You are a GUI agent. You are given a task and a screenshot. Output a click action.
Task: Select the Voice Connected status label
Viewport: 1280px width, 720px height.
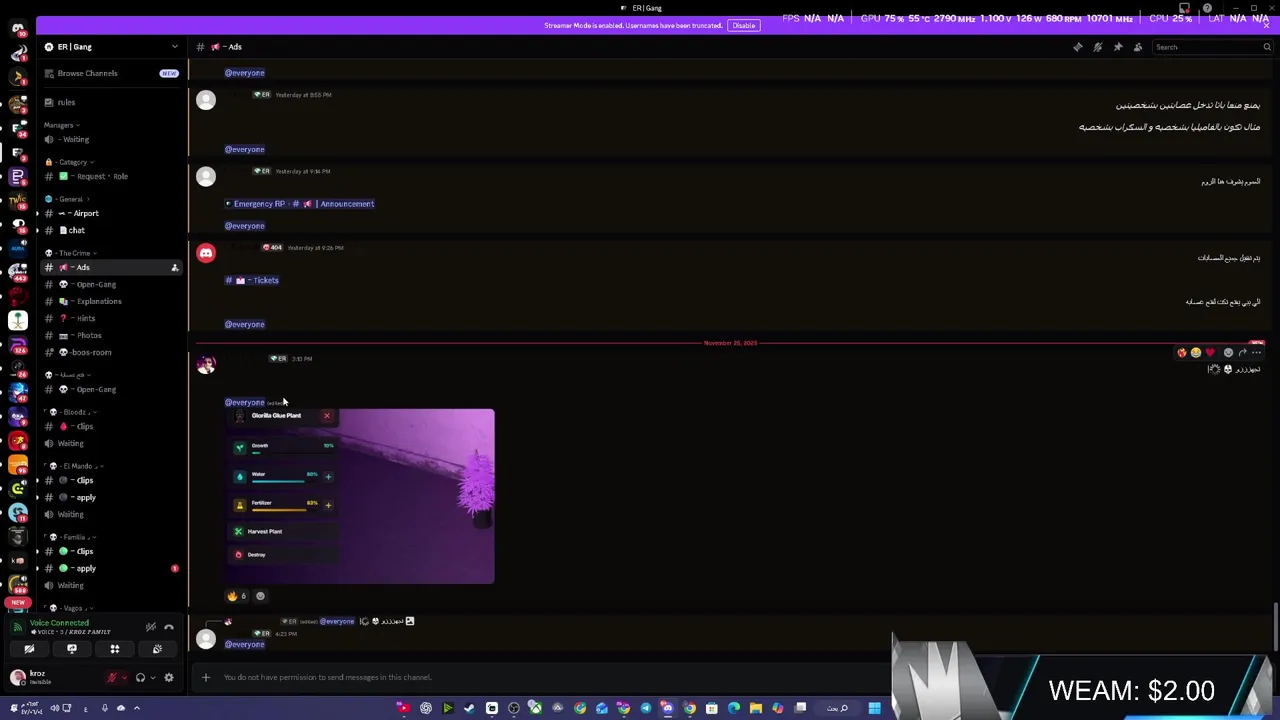59,623
